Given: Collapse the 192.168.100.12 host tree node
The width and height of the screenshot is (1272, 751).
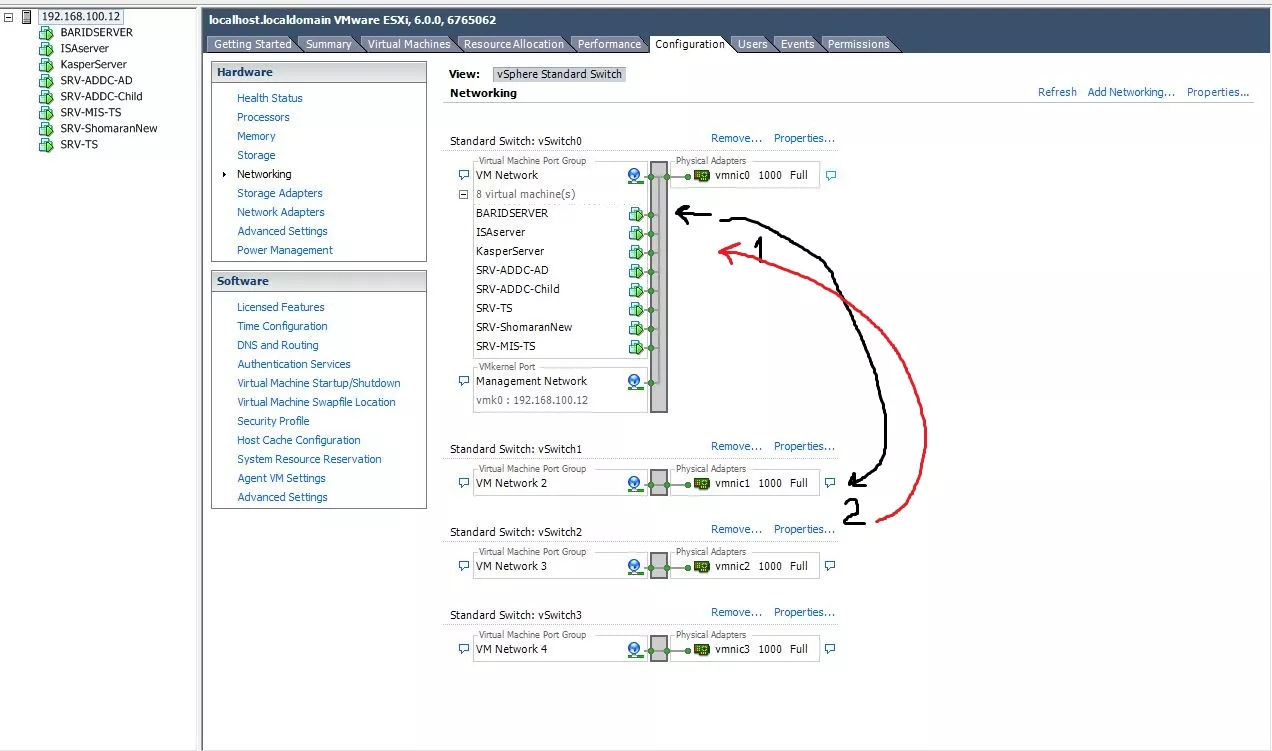Looking at the screenshot, I should (9, 17).
